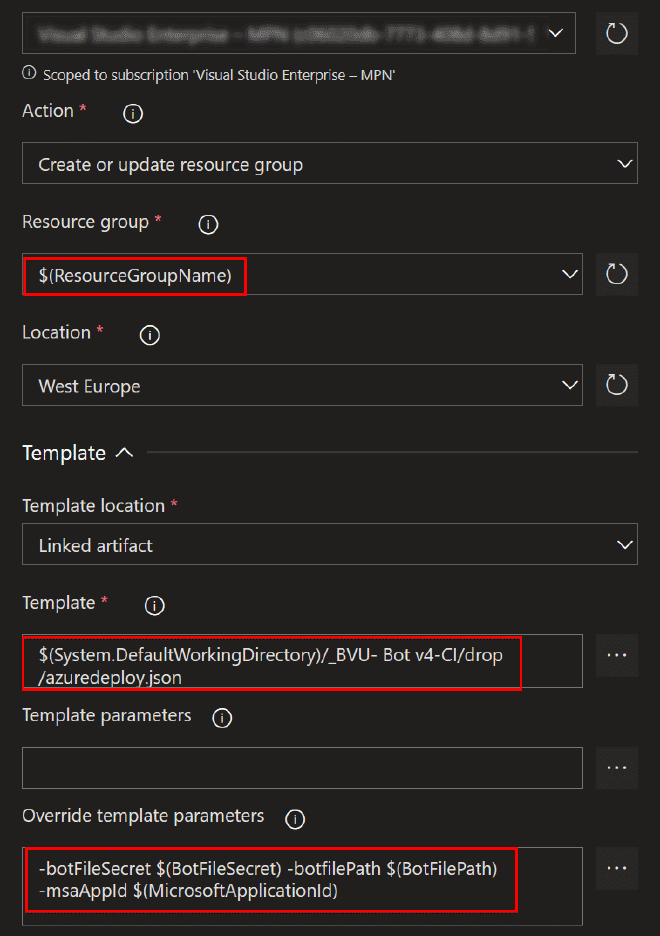Expand the Resource group dropdown arrow

pos(570,274)
